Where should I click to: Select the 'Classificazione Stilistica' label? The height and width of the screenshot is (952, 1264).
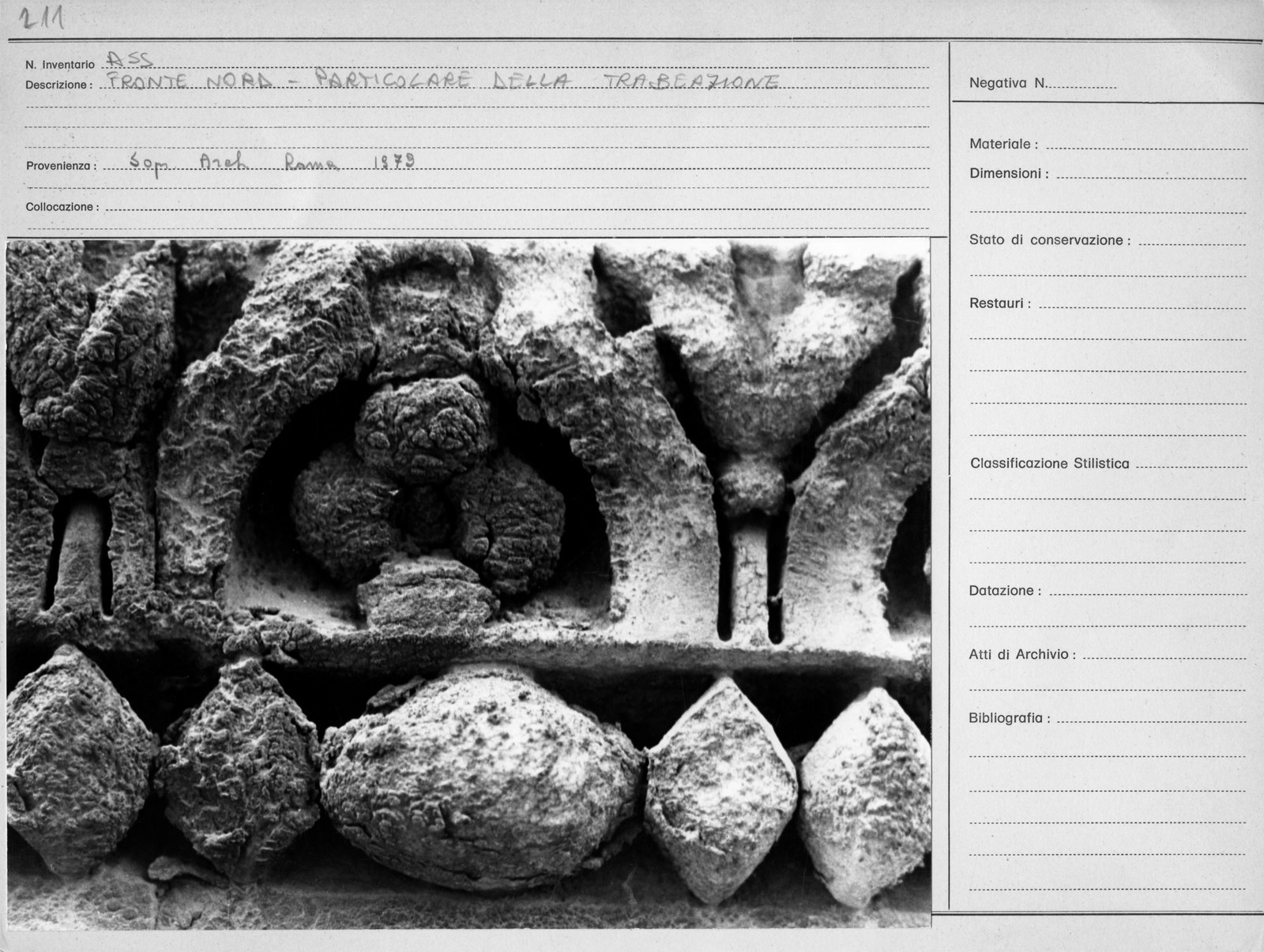pyautogui.click(x=1049, y=464)
